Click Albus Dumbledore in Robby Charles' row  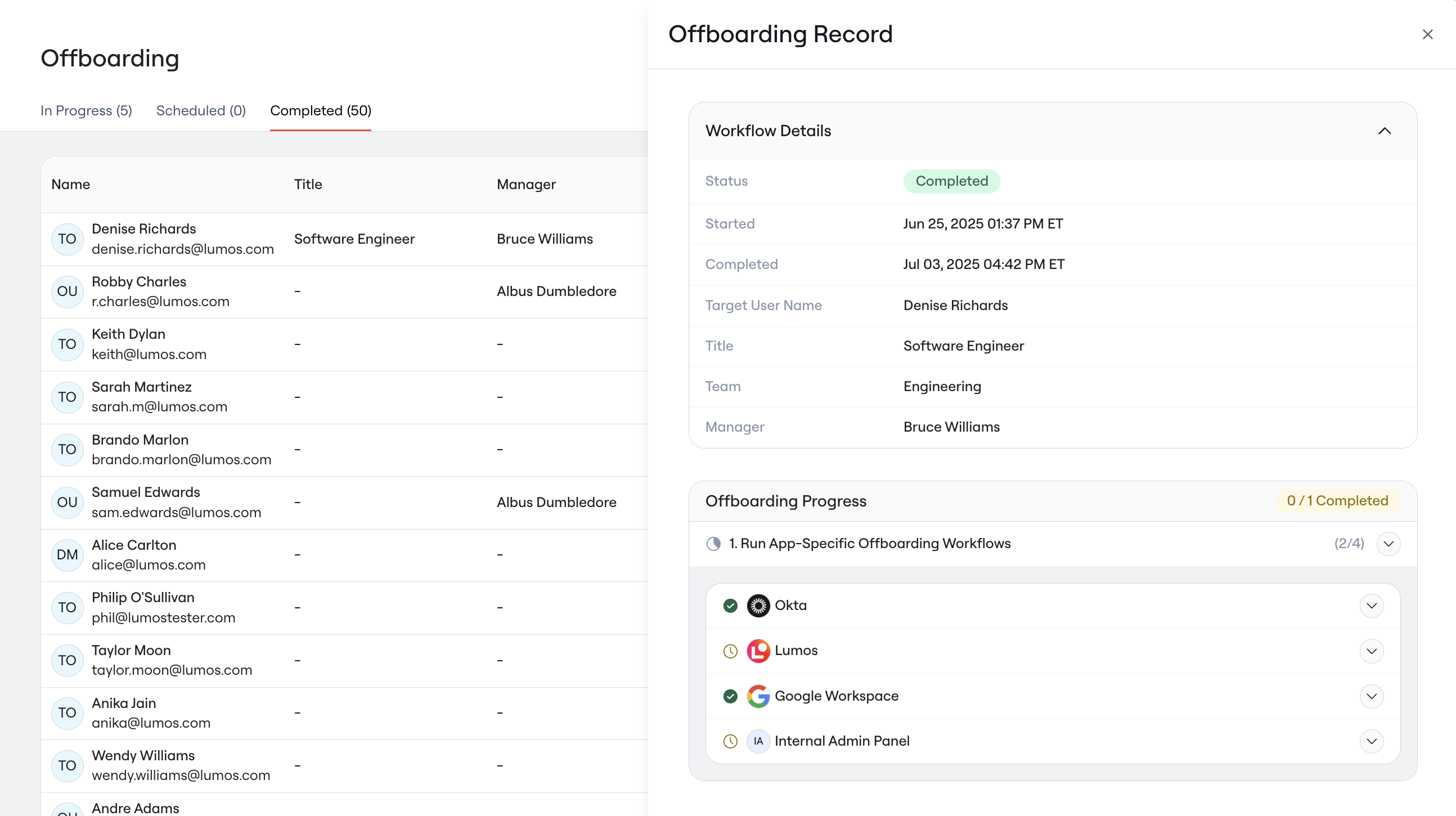coord(557,292)
